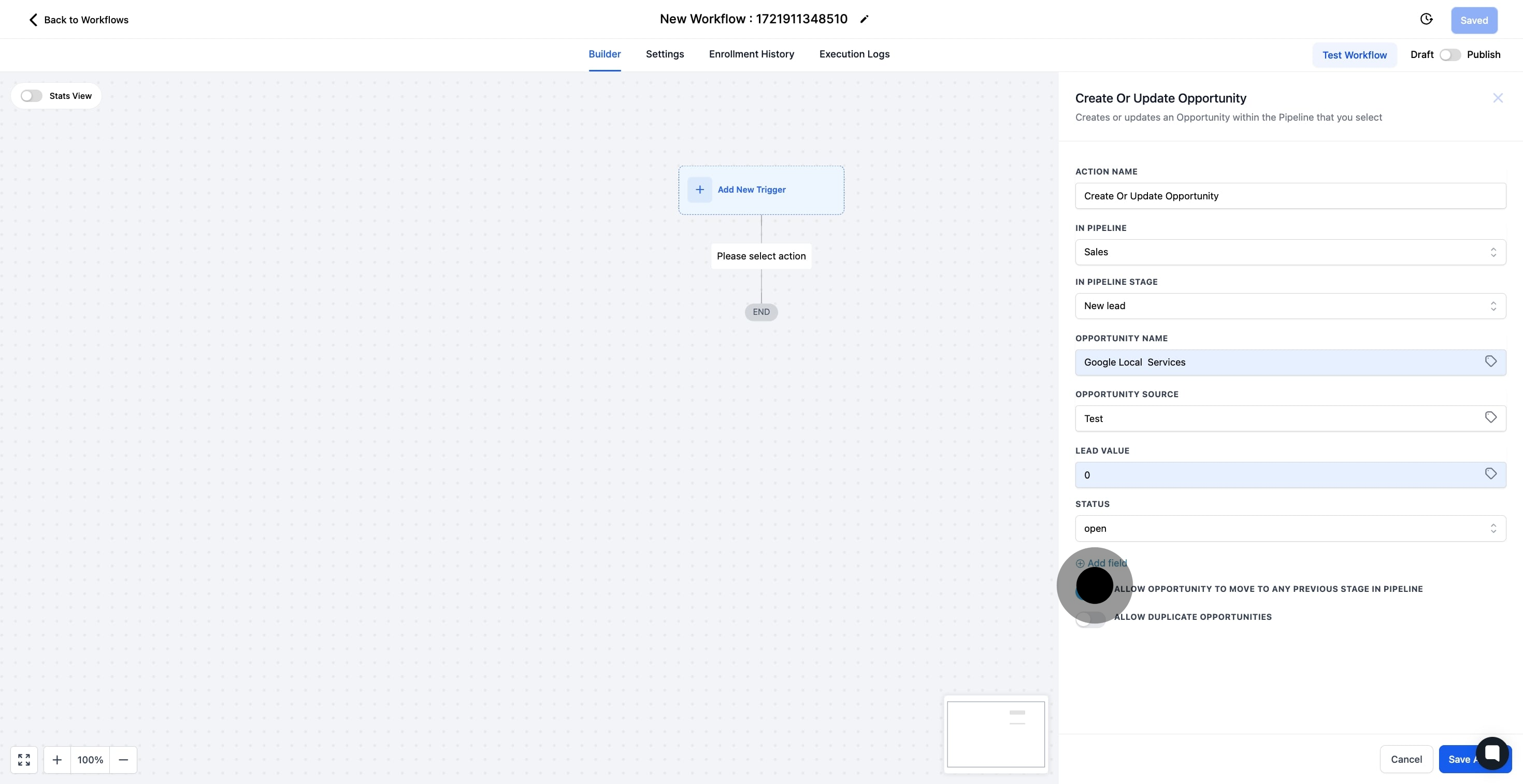Switch to the Settings tab
This screenshot has width=1523, height=784.
pyautogui.click(x=665, y=54)
